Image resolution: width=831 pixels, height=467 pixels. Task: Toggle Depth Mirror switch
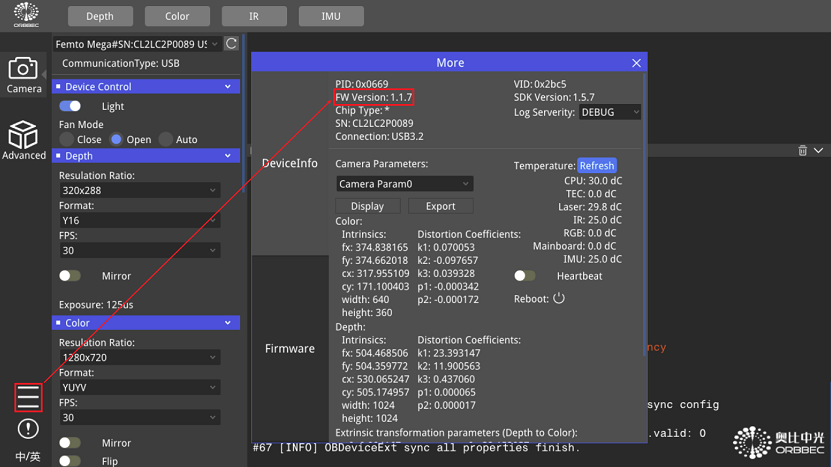pos(70,276)
